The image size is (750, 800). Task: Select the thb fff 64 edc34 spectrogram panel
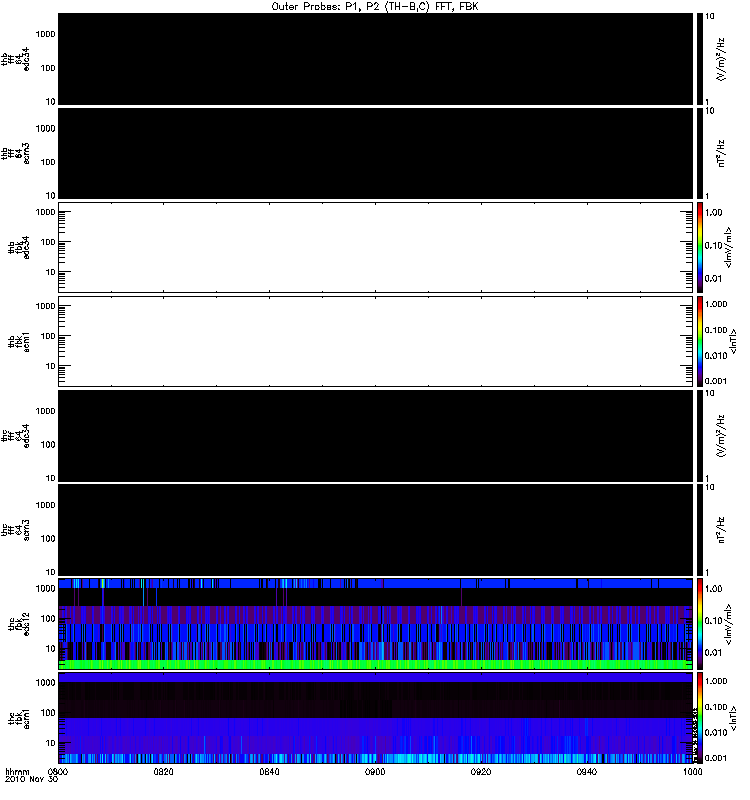(x=376, y=59)
